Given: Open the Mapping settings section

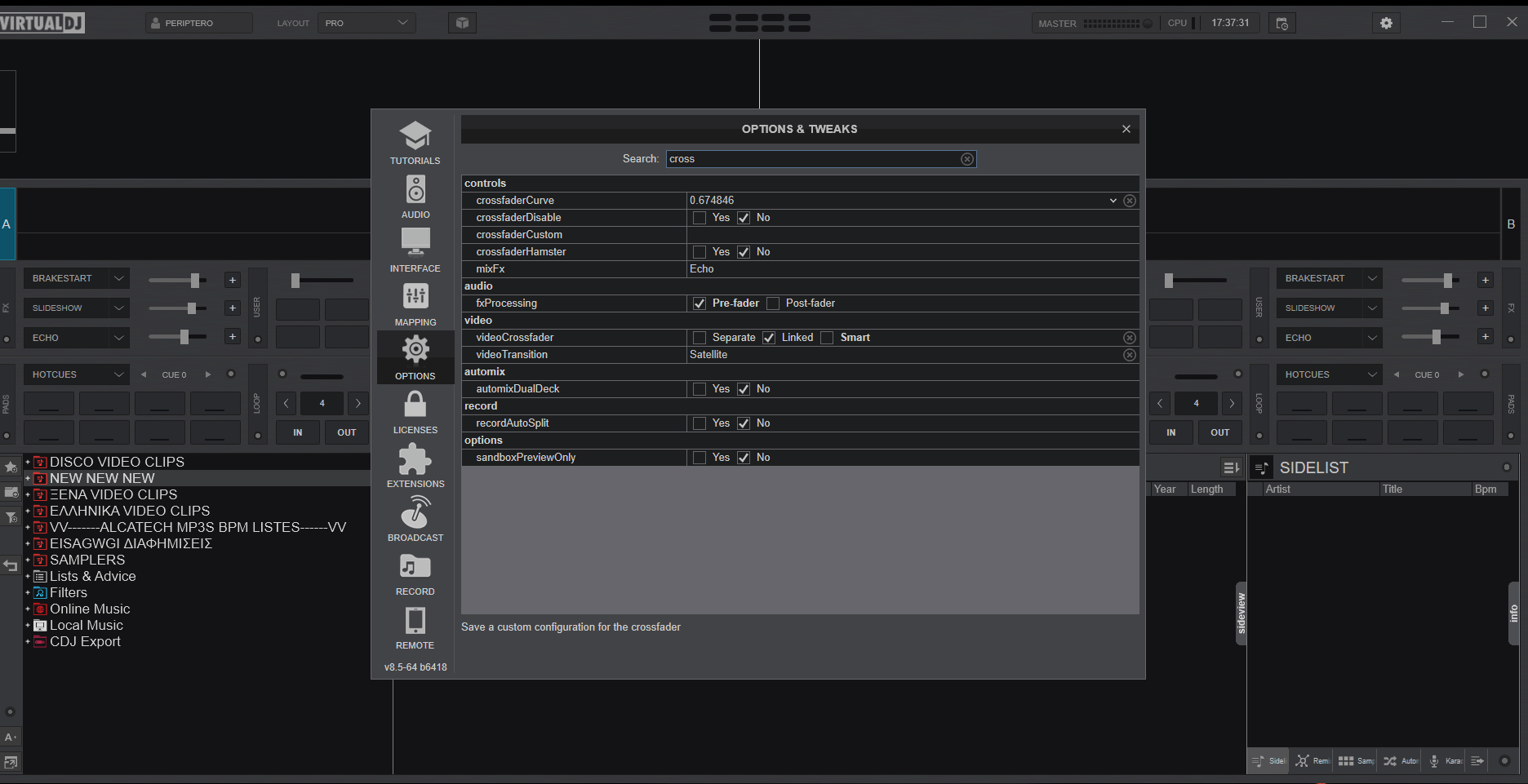Looking at the screenshot, I should (x=415, y=304).
